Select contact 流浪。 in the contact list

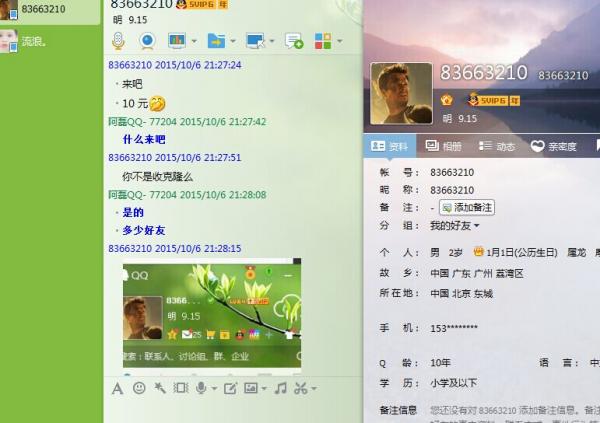pyautogui.click(x=50, y=41)
